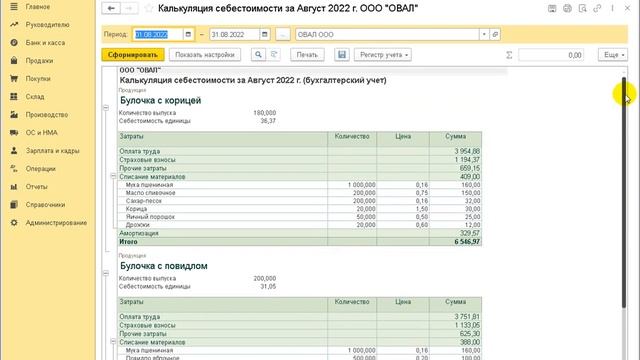640x360 pixels.
Task: Click the Печать button
Action: [x=307, y=55]
